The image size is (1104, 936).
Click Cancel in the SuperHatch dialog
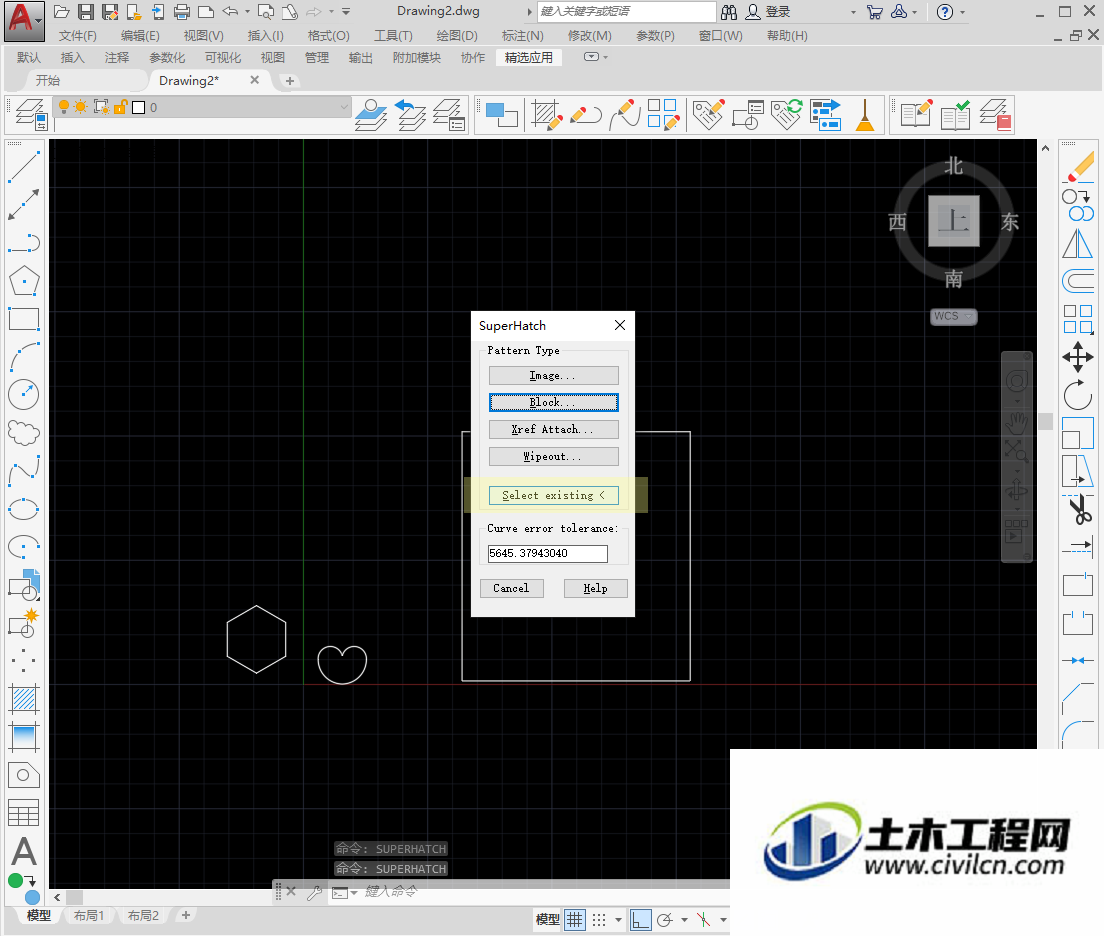tap(512, 588)
